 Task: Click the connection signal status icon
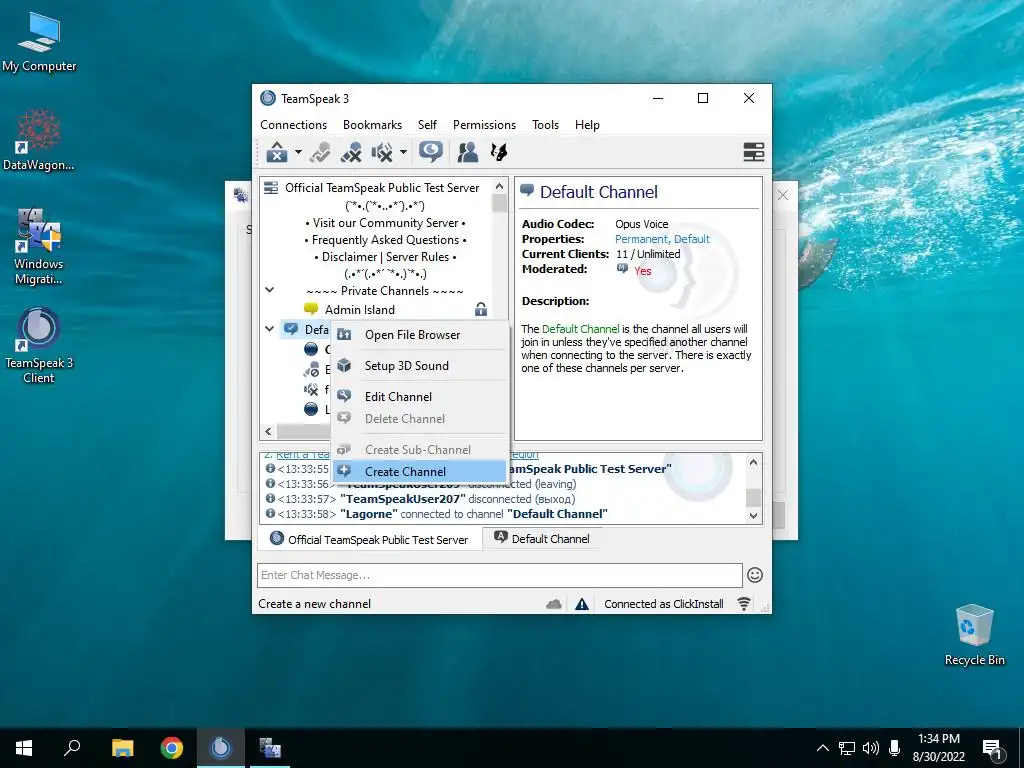tap(744, 604)
